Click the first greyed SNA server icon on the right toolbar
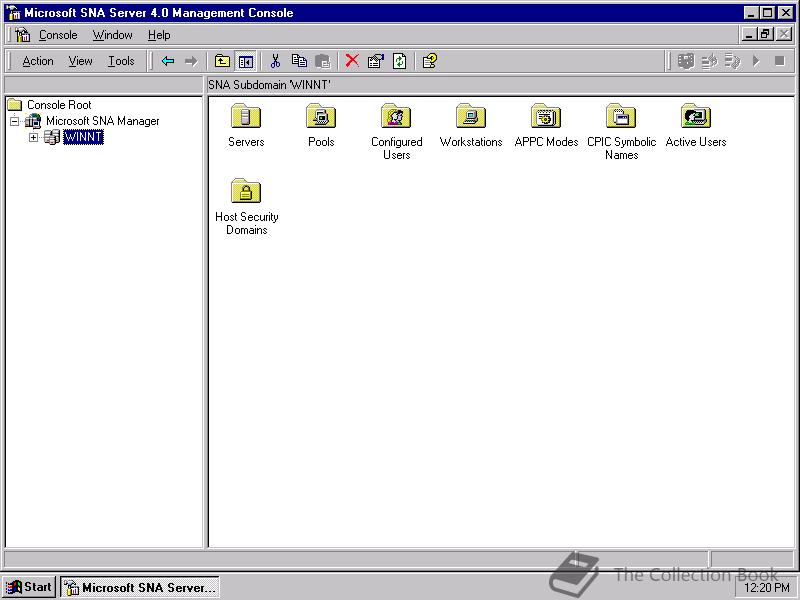Screen dimensions: 800x600 (686, 62)
